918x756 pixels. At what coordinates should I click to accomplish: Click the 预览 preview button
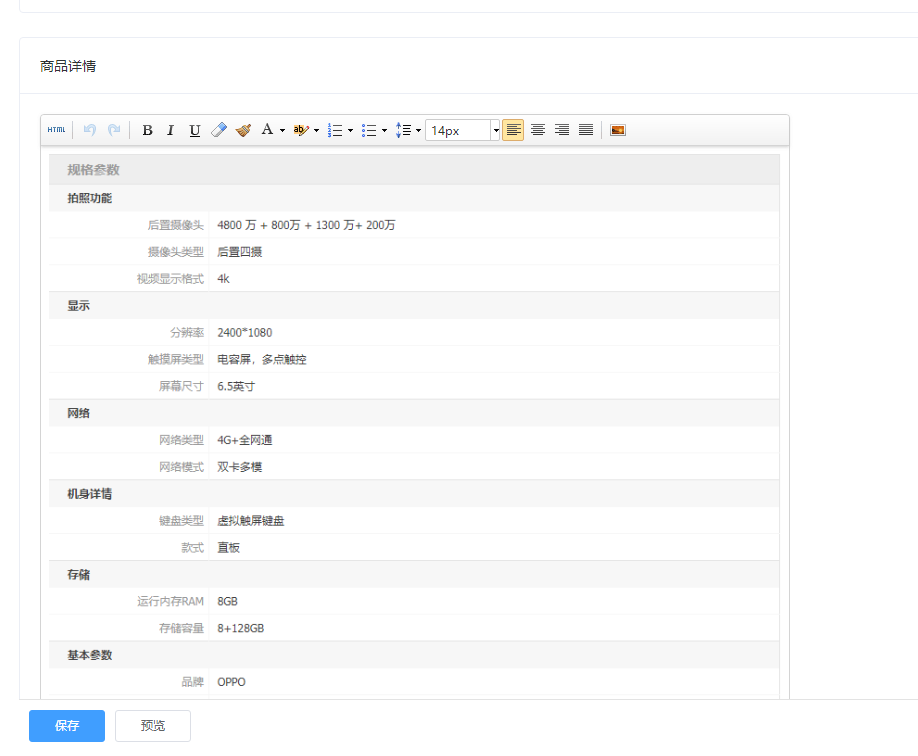153,726
